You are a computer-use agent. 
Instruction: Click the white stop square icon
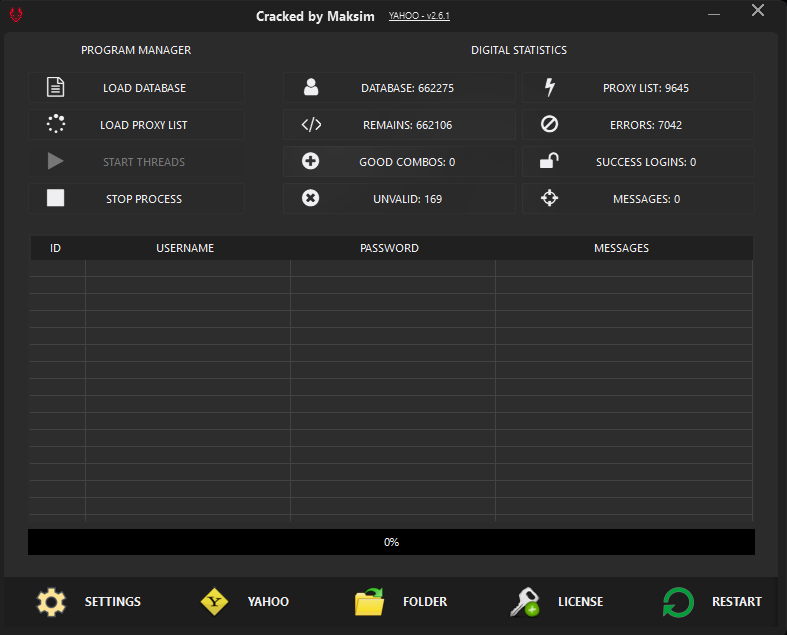(x=55, y=198)
